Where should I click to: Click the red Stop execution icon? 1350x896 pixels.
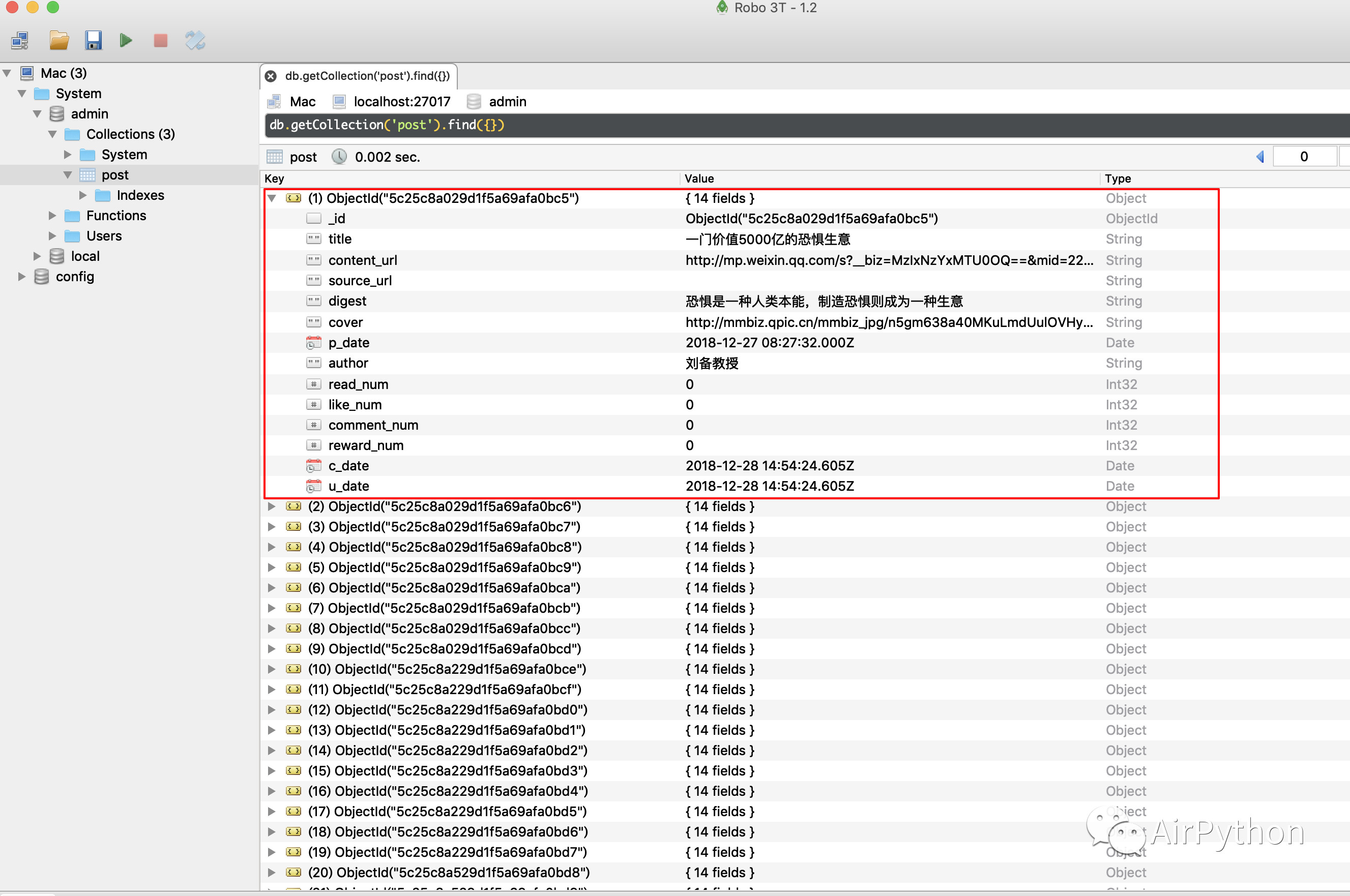[x=161, y=41]
